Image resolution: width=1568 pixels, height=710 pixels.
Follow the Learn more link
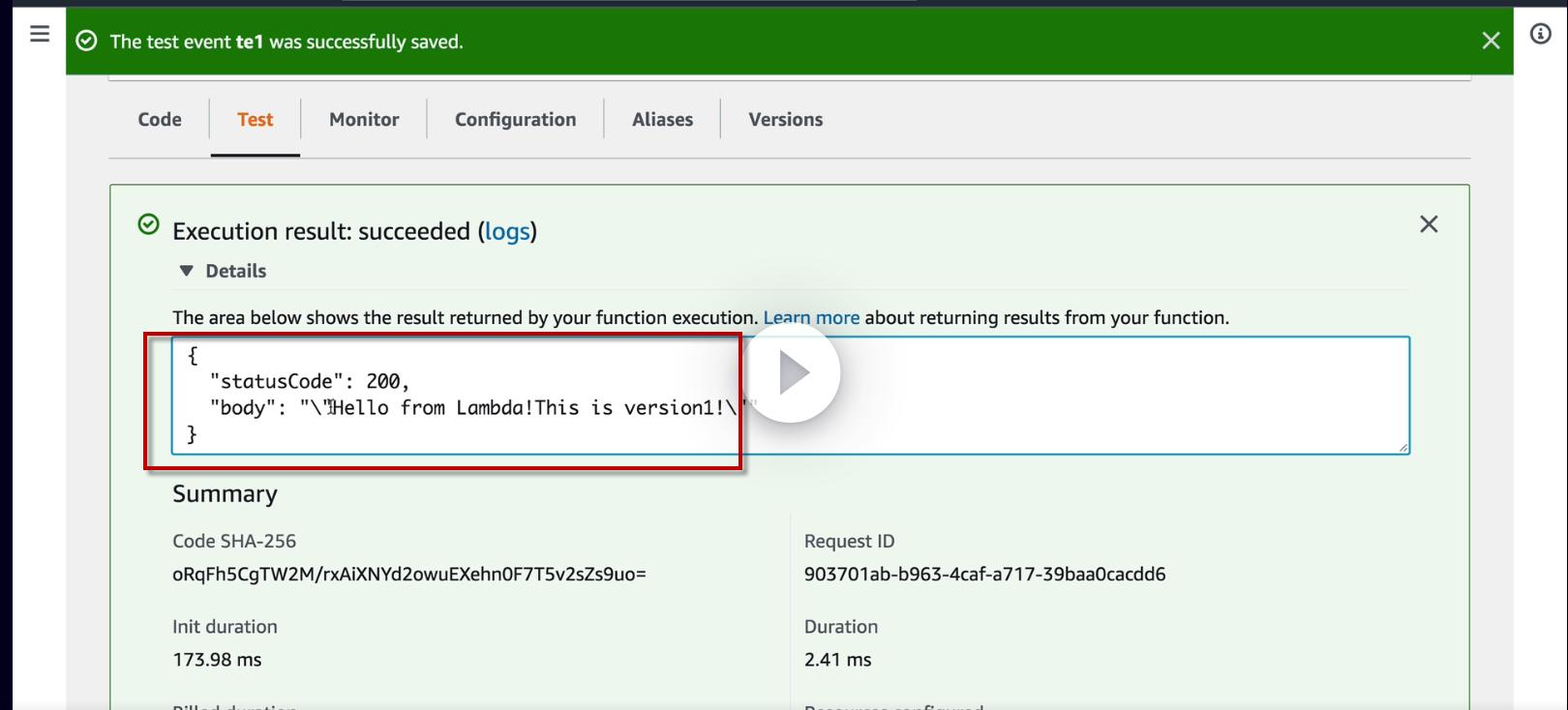tap(811, 317)
